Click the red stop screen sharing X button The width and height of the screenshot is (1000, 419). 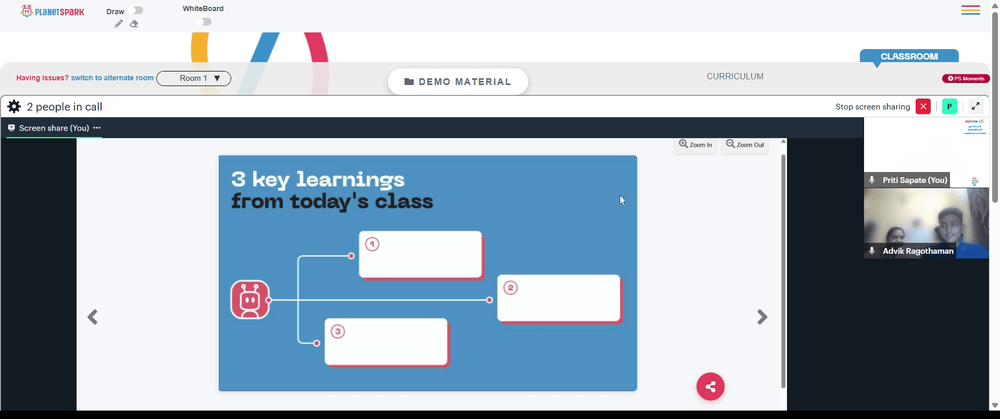923,107
